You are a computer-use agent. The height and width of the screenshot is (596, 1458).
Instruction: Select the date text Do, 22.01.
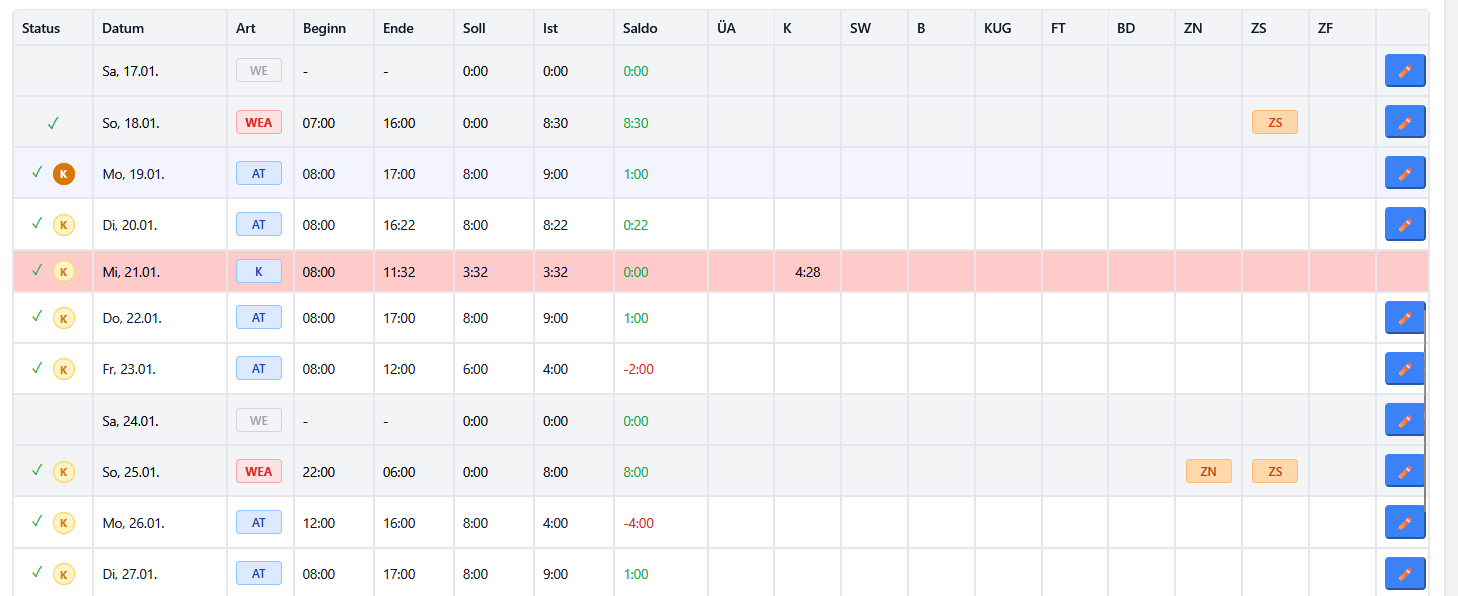[x=132, y=319]
